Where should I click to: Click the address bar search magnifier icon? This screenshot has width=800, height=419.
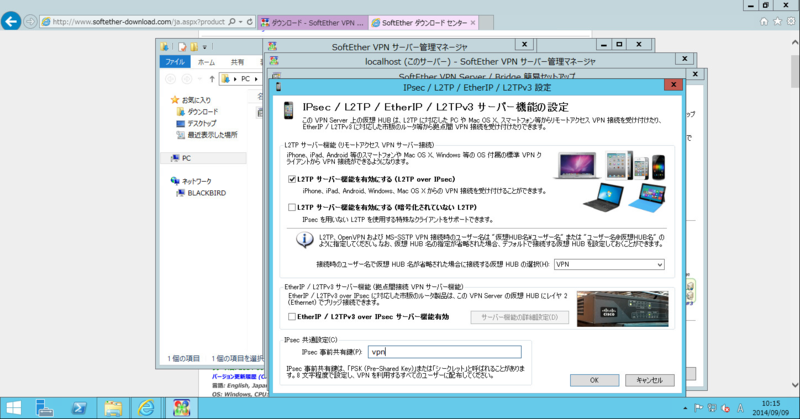click(232, 22)
